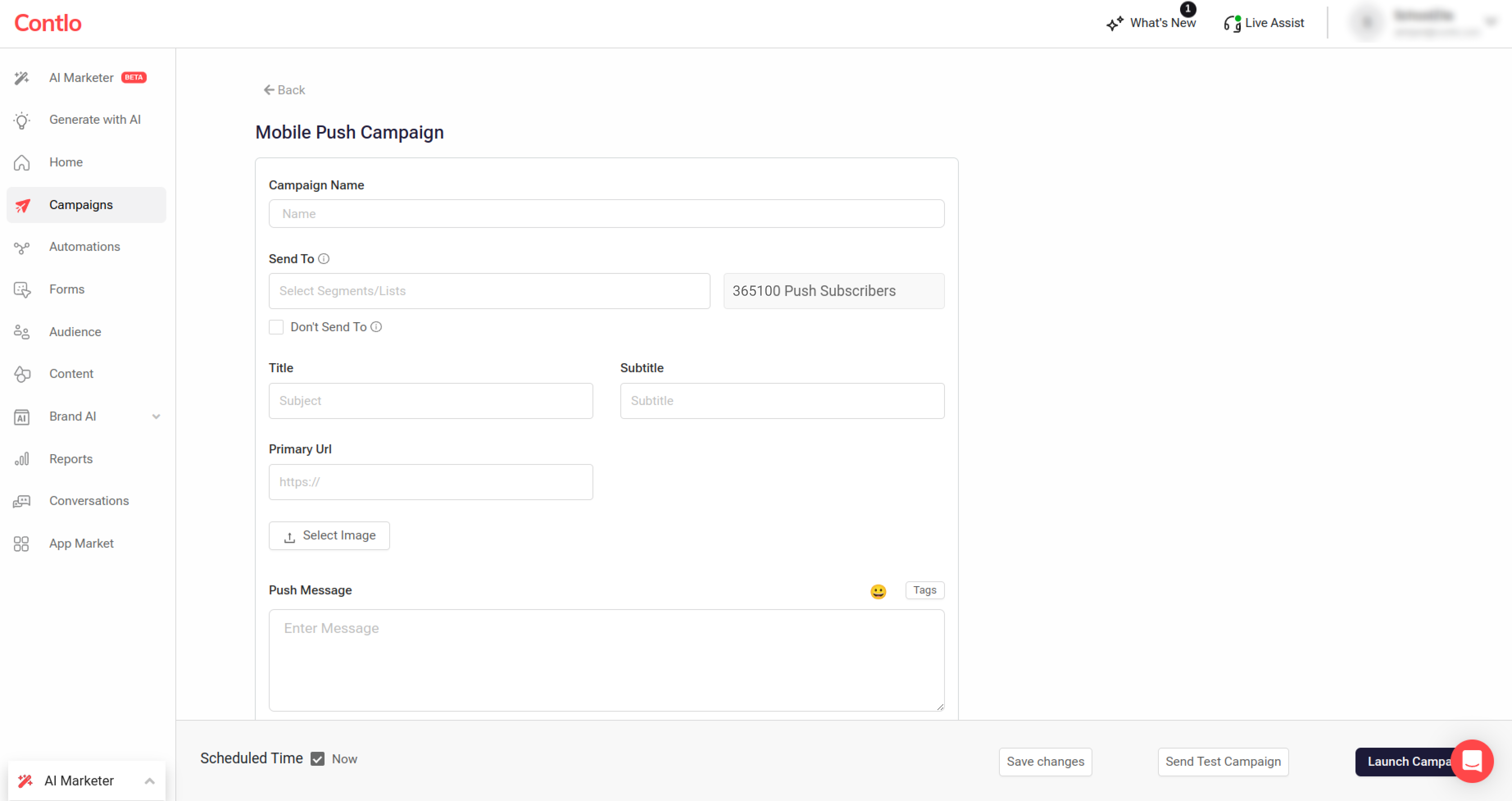Image resolution: width=1512 pixels, height=801 pixels.
Task: Open the Audience menu item
Action: 75,332
